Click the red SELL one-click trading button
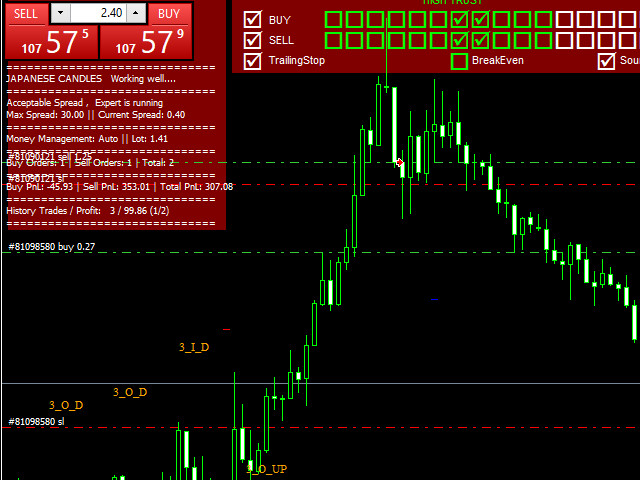 27,14
